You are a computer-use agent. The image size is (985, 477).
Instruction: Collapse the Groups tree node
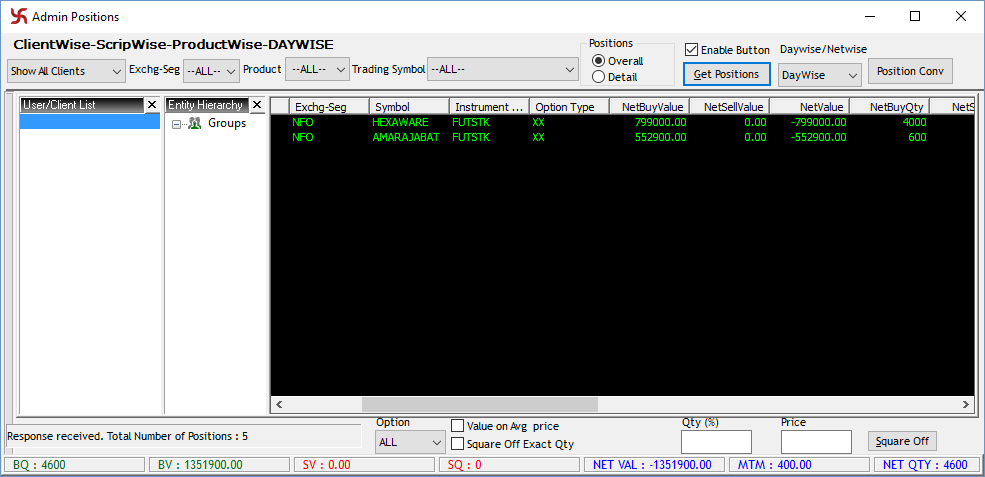click(x=176, y=124)
